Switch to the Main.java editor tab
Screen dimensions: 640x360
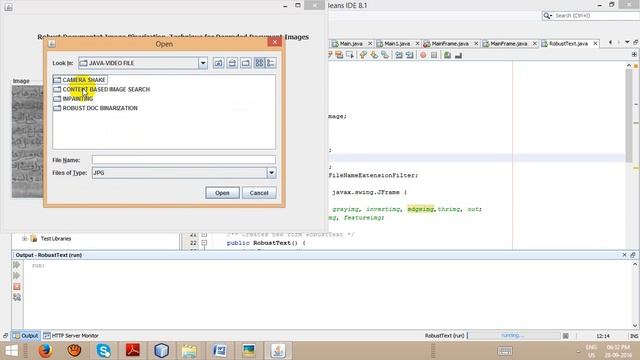pos(351,43)
